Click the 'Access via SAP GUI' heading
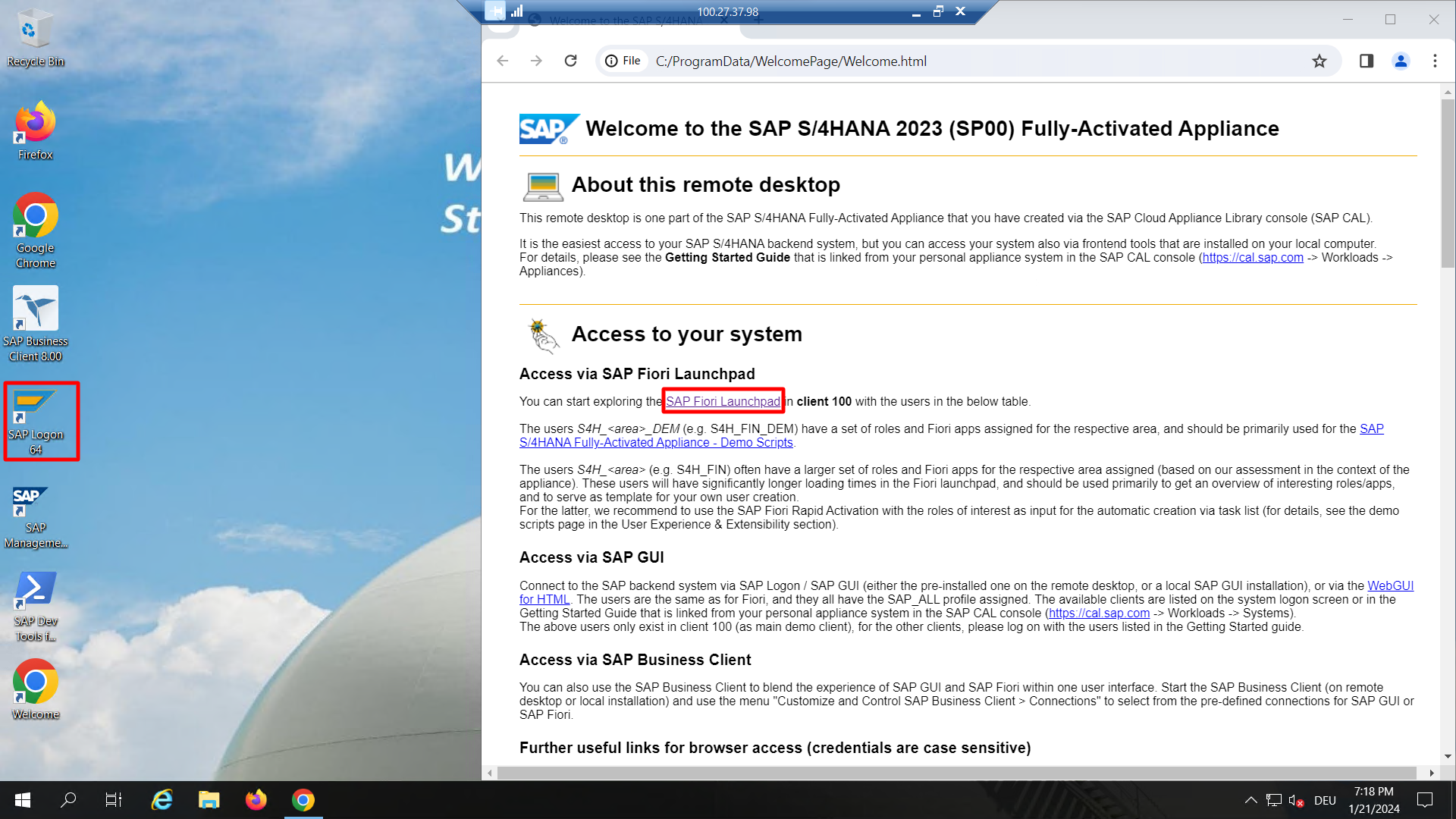 click(591, 557)
